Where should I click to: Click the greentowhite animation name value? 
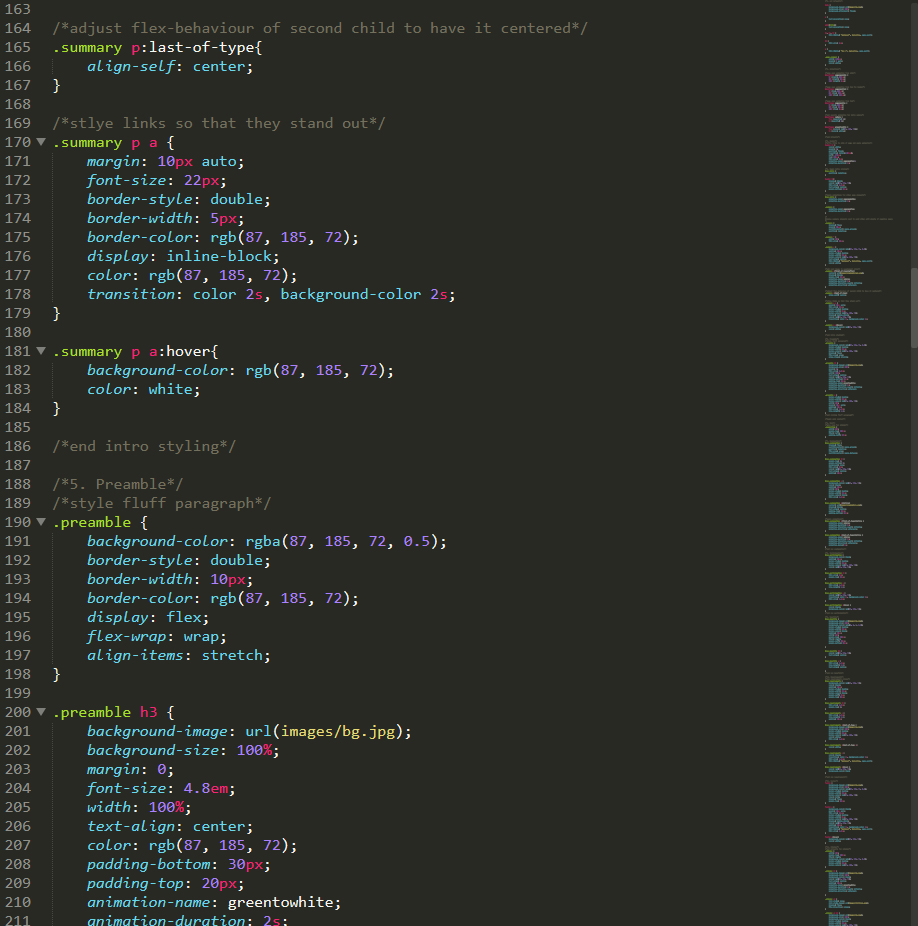(x=284, y=903)
